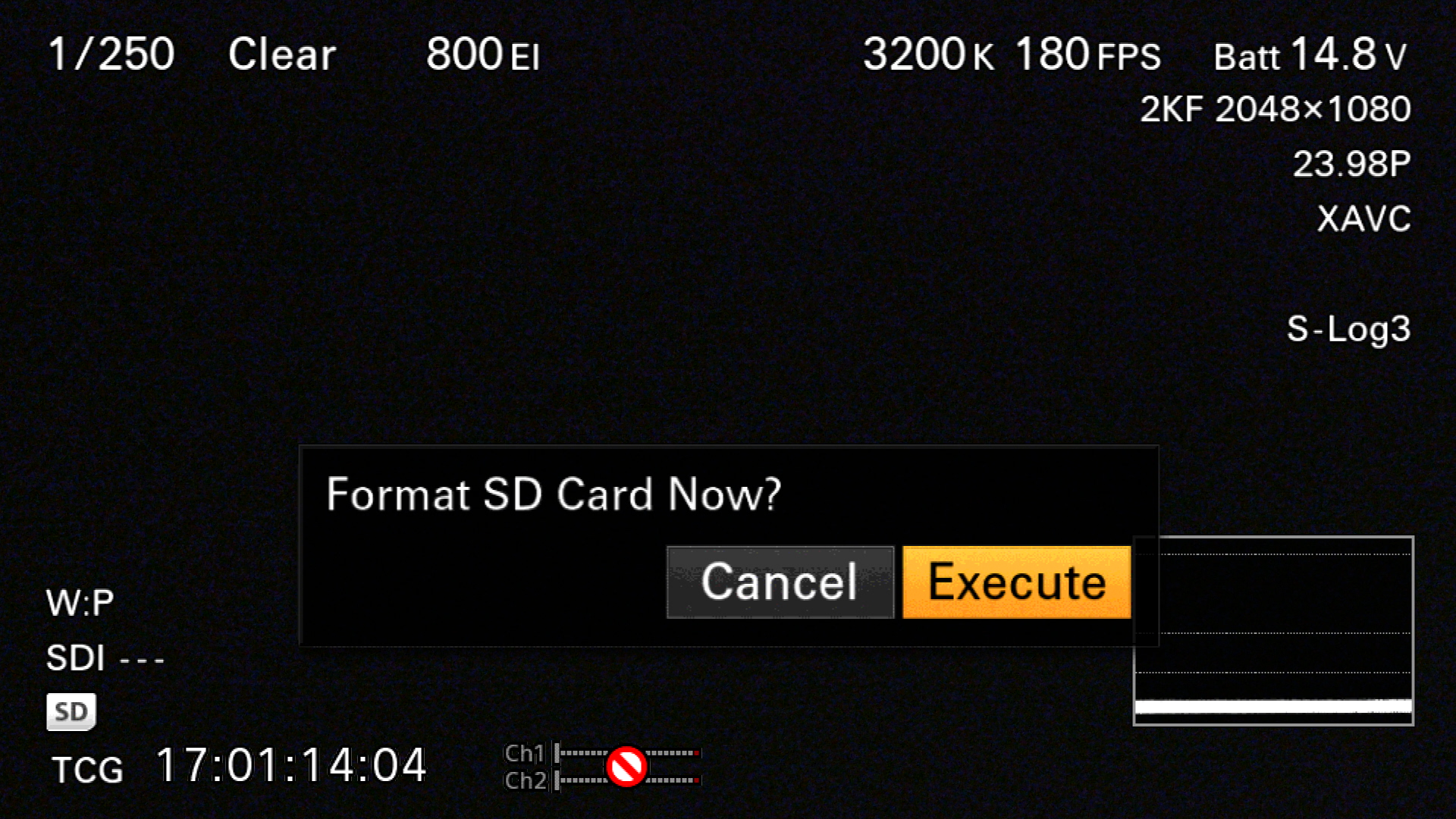Select the W:P white balance icon

(x=80, y=601)
